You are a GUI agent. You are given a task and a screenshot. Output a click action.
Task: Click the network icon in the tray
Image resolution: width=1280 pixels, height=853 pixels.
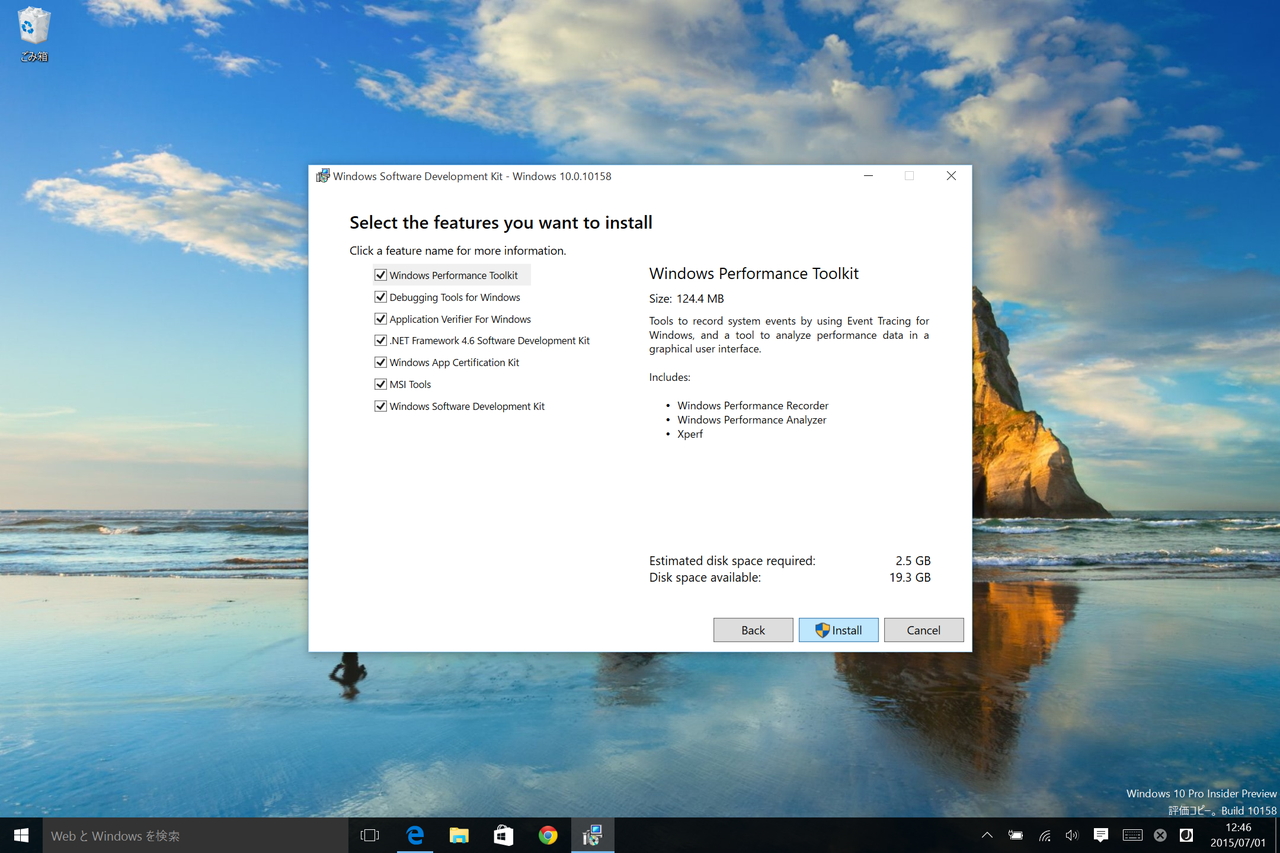(1044, 835)
